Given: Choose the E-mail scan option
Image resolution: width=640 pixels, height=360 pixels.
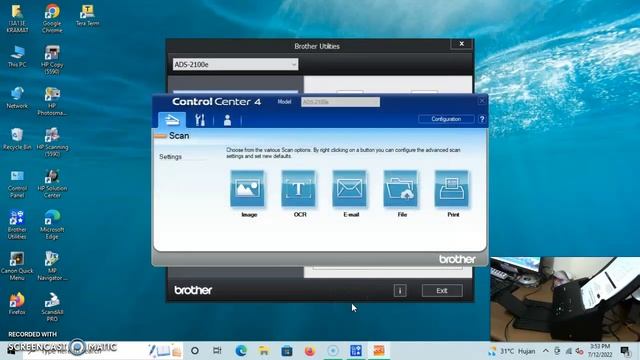Looking at the screenshot, I should (349, 189).
